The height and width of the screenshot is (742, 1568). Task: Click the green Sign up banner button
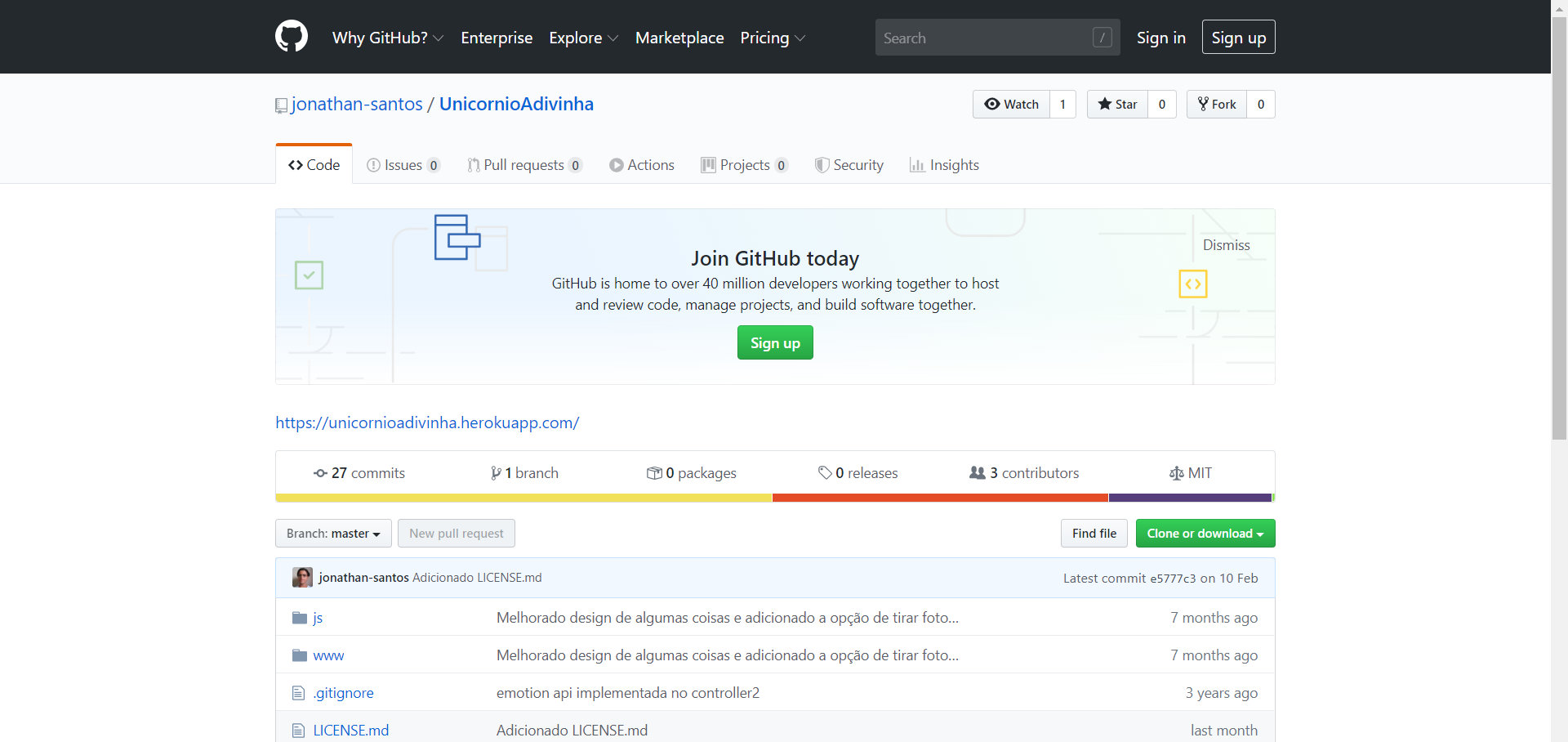point(775,342)
